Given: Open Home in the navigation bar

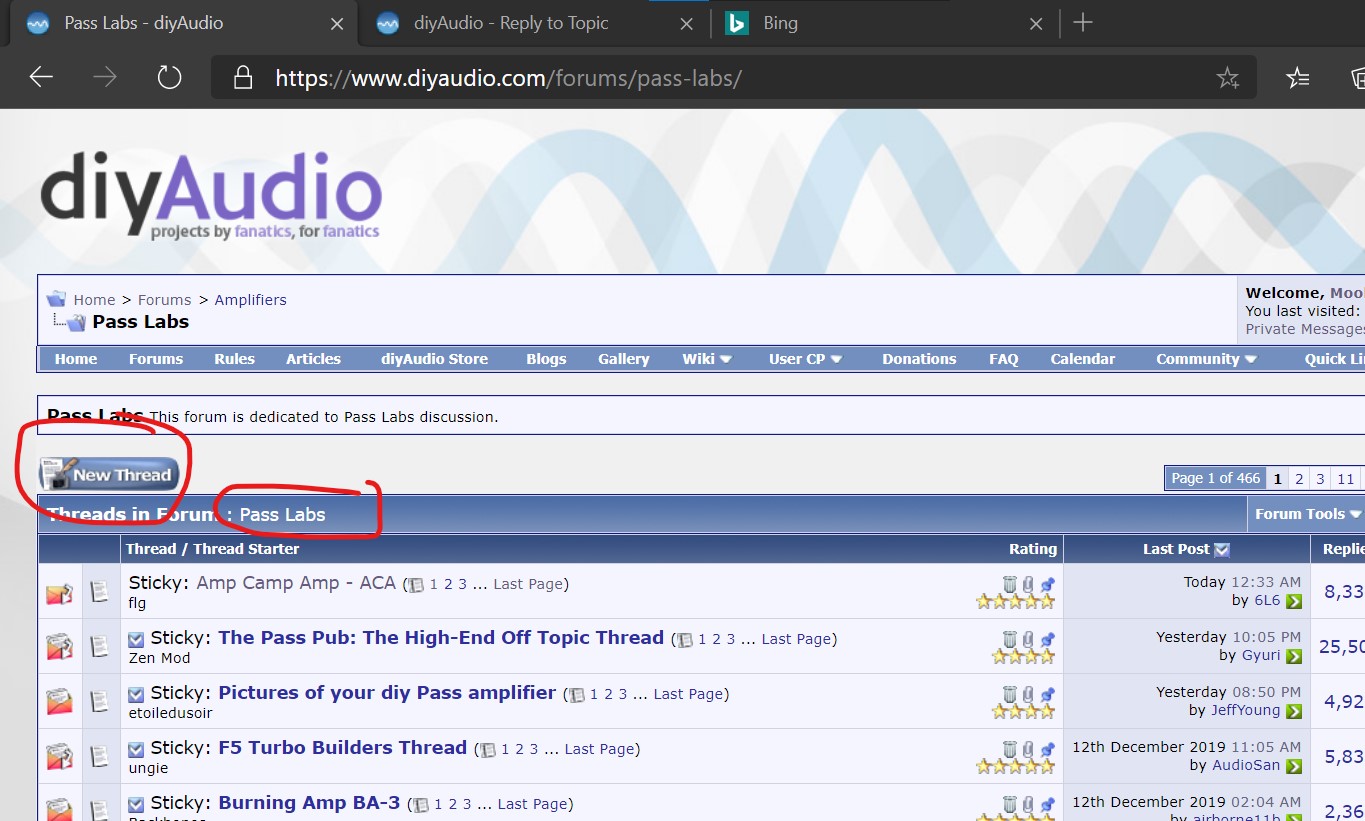Looking at the screenshot, I should (x=76, y=359).
